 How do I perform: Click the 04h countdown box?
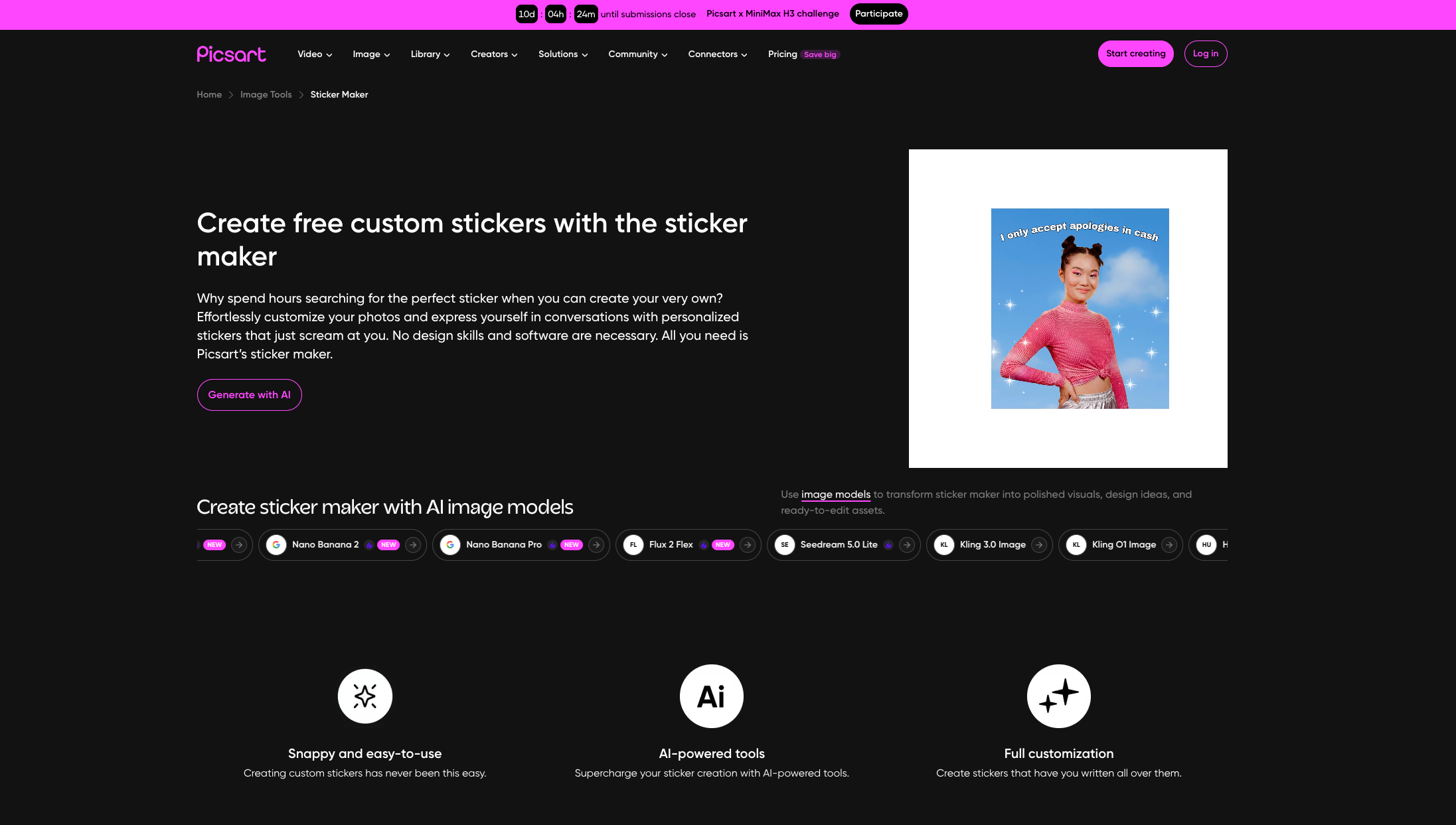coord(556,14)
